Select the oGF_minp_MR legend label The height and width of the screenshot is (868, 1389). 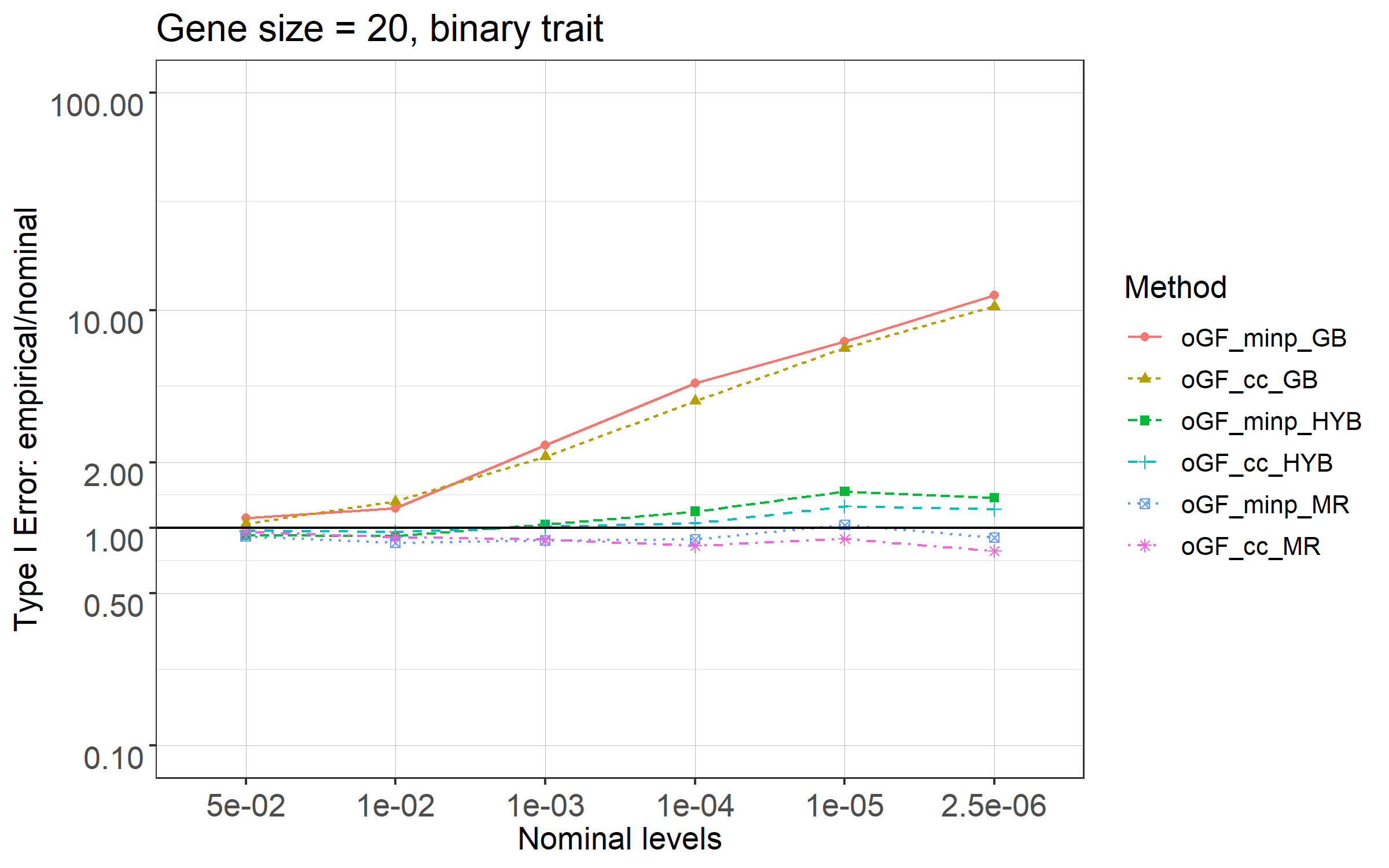(x=1265, y=505)
